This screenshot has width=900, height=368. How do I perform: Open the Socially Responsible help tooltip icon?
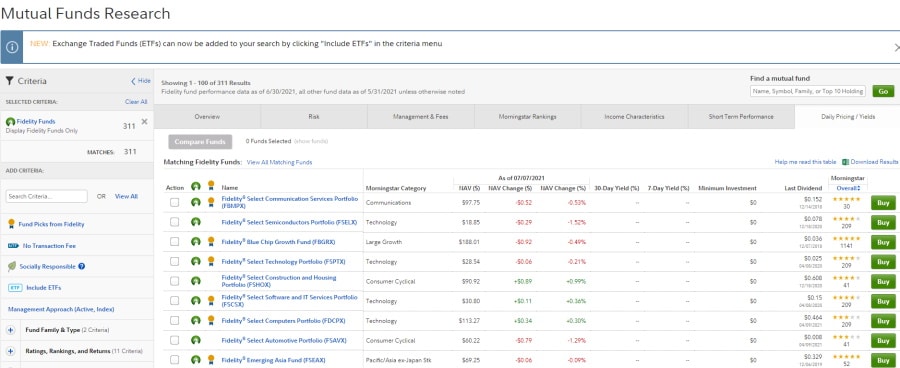click(x=82, y=266)
